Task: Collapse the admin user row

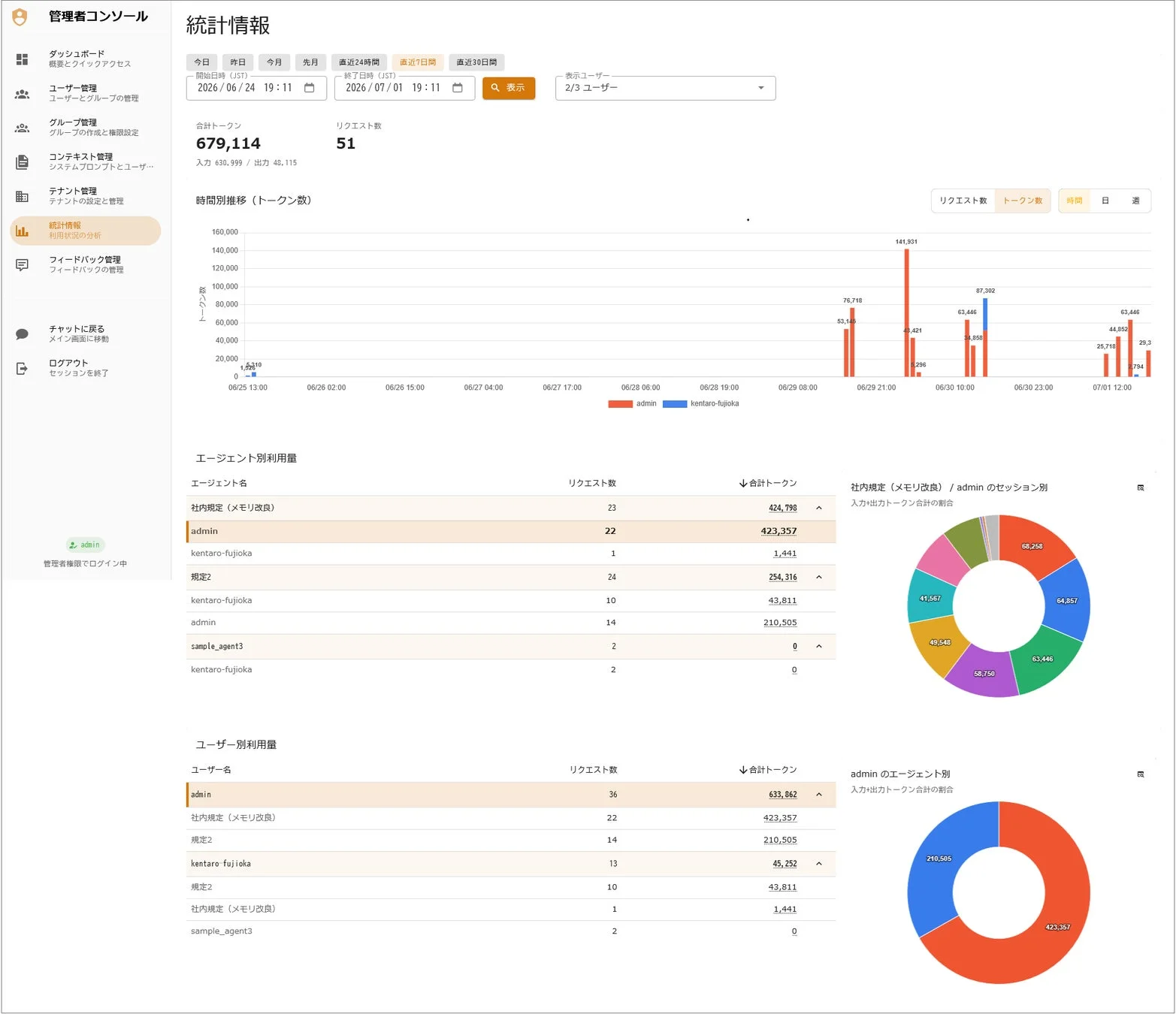Action: (x=819, y=795)
